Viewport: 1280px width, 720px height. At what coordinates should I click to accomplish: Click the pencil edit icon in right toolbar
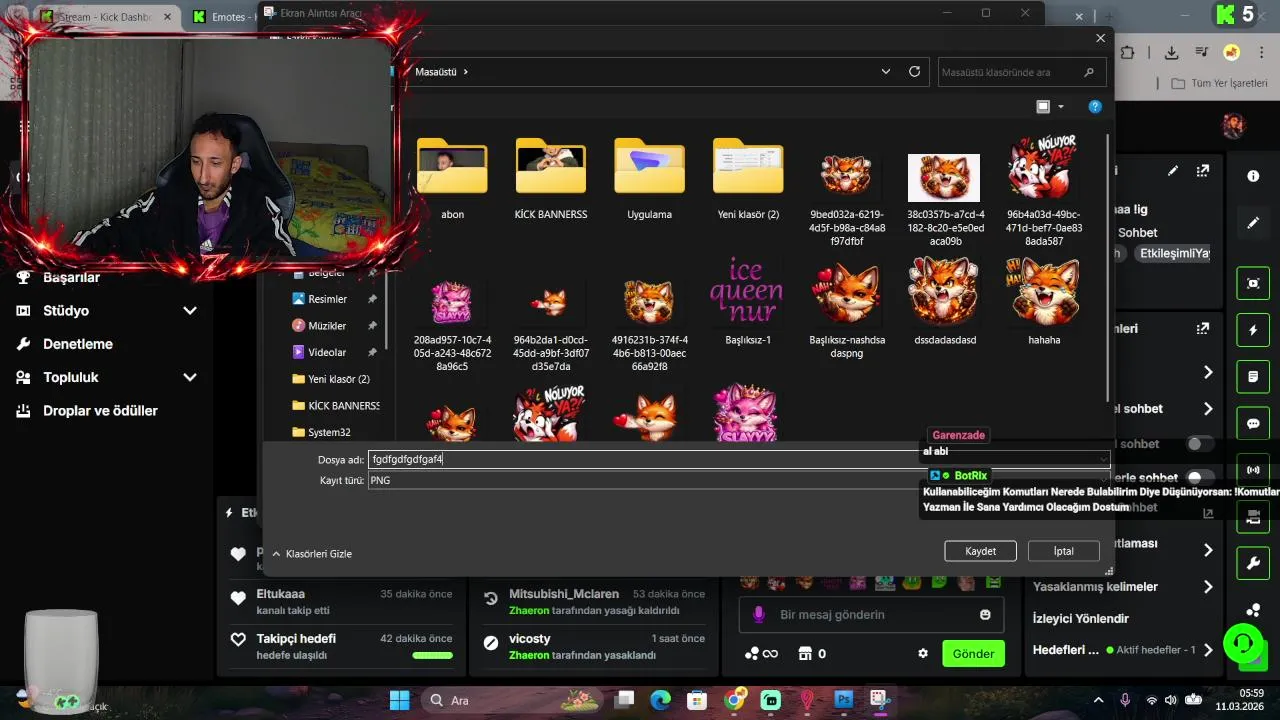pyautogui.click(x=1253, y=223)
